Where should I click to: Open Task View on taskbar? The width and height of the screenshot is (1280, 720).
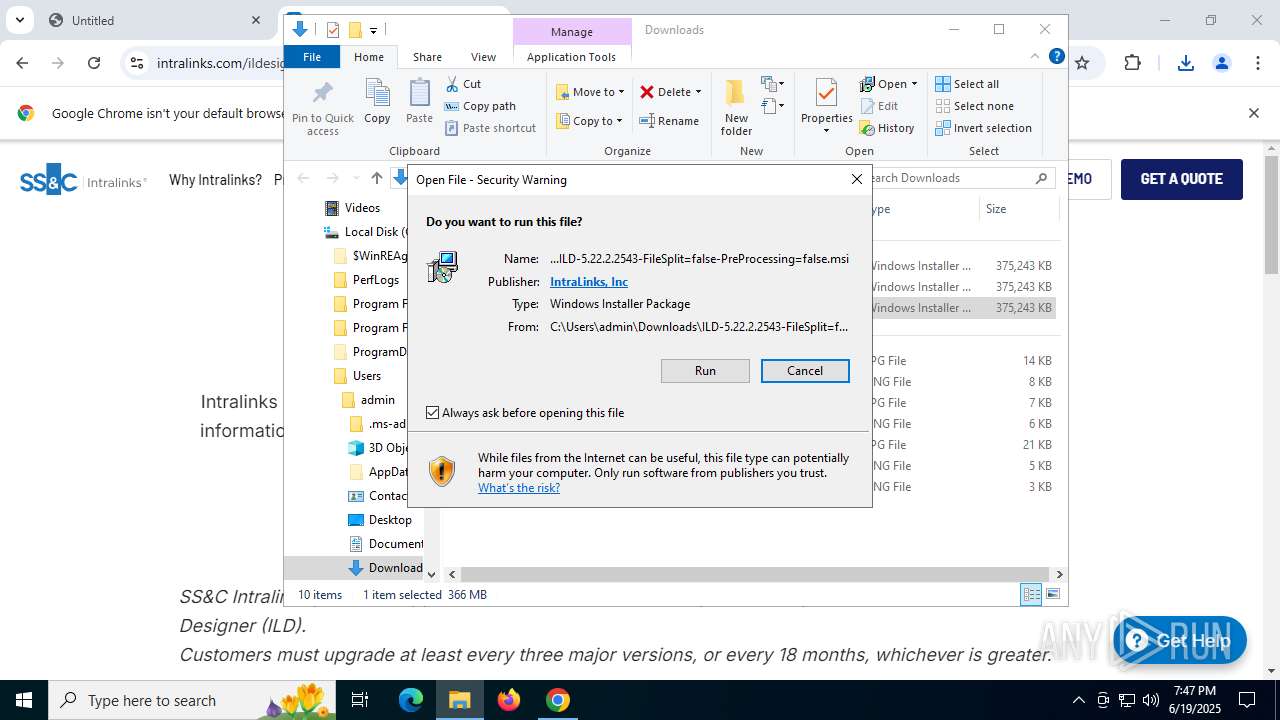pos(361,700)
